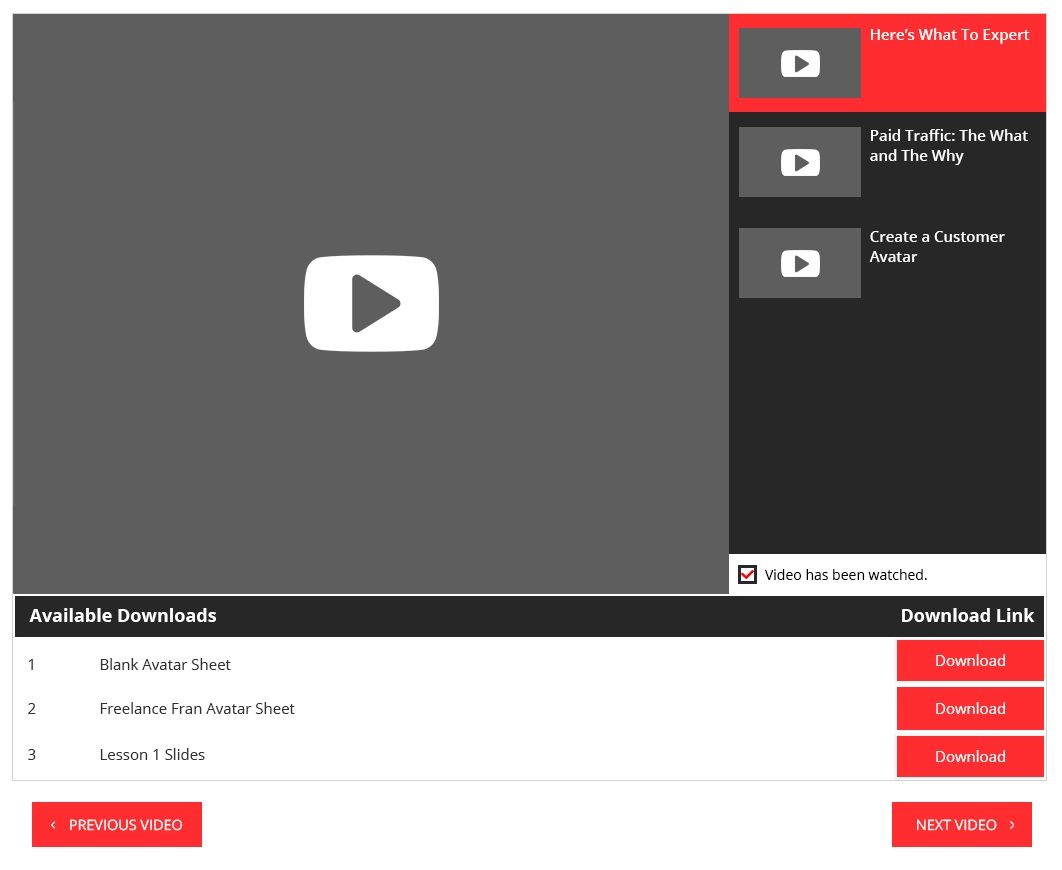Screen dimensions: 1062x870
Task: Go to the previous video
Action: [x=117, y=824]
